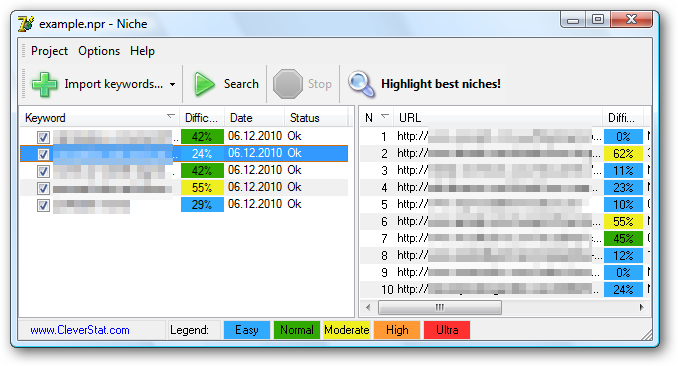Click the Ultra legend red swatch

pyautogui.click(x=447, y=330)
